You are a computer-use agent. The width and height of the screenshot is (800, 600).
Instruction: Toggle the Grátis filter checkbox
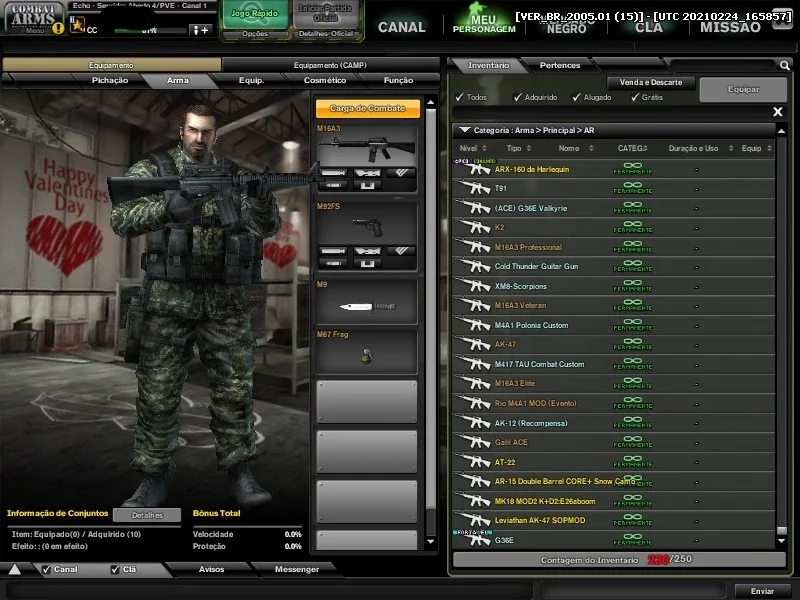635,97
